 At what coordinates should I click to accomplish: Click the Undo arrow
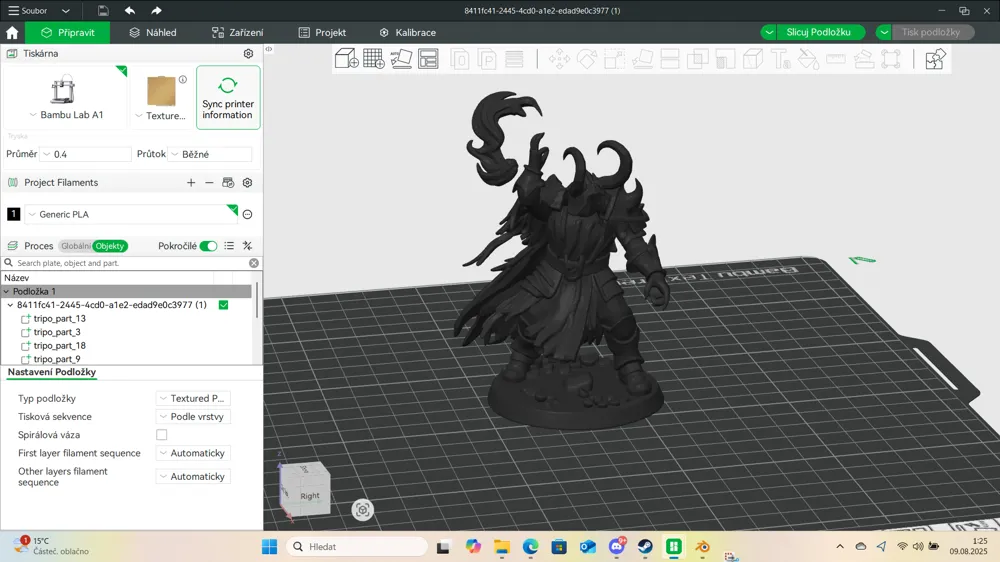point(130,11)
